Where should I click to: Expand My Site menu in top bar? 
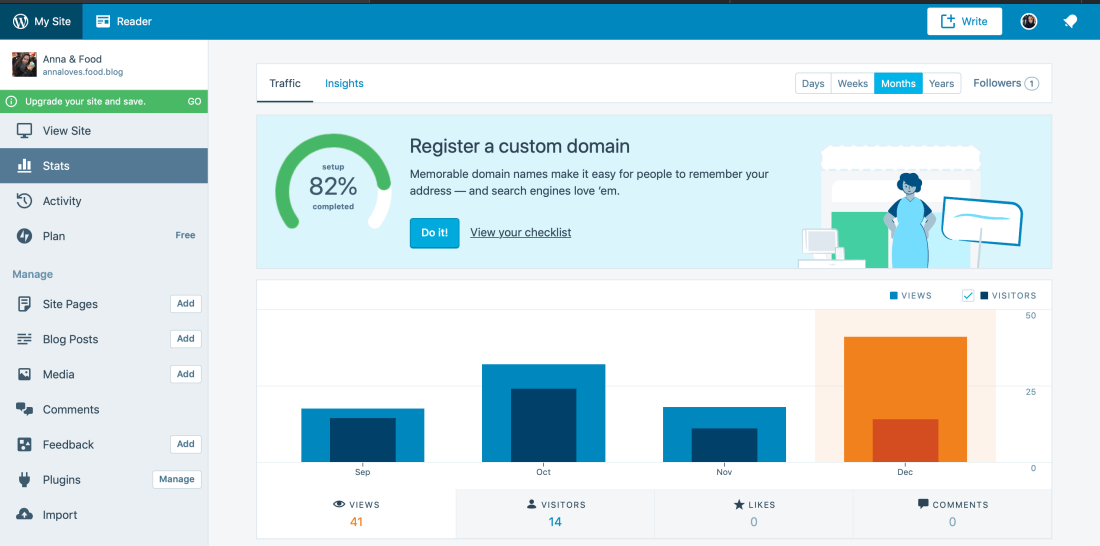(42, 21)
